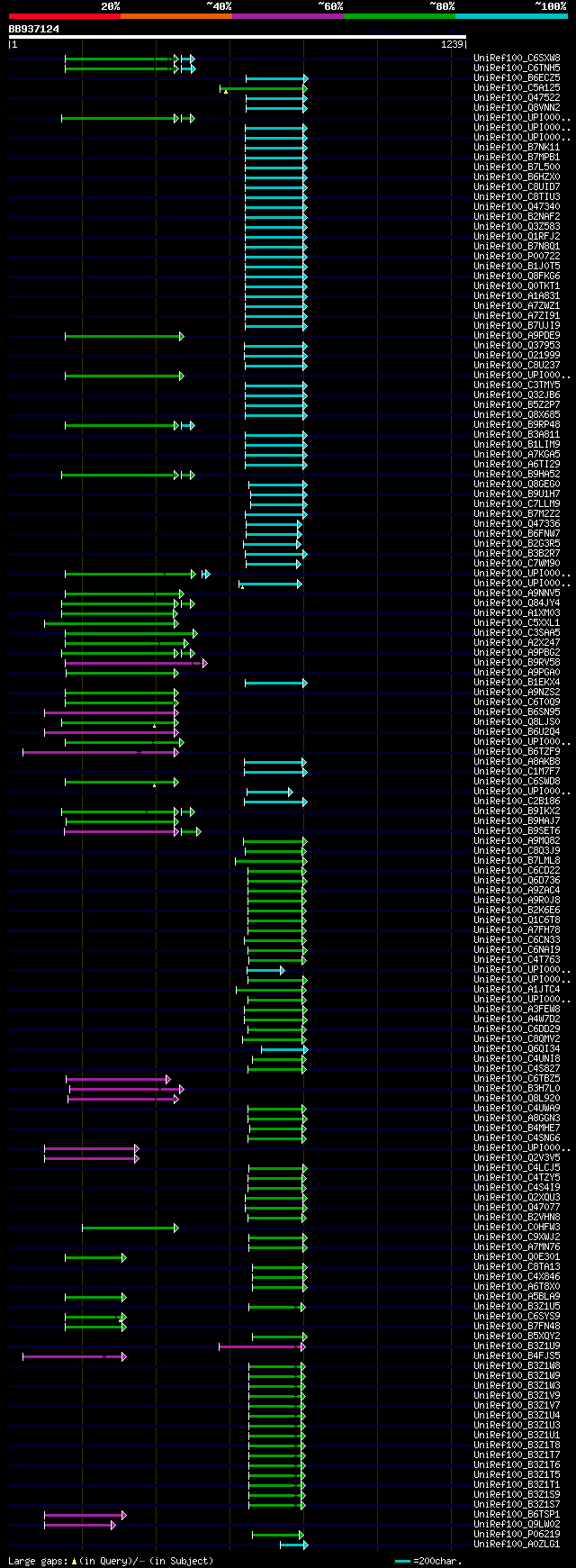Open the UniRef100_C3TMY5 entry
This screenshot has width=576, height=1568.
(x=517, y=385)
